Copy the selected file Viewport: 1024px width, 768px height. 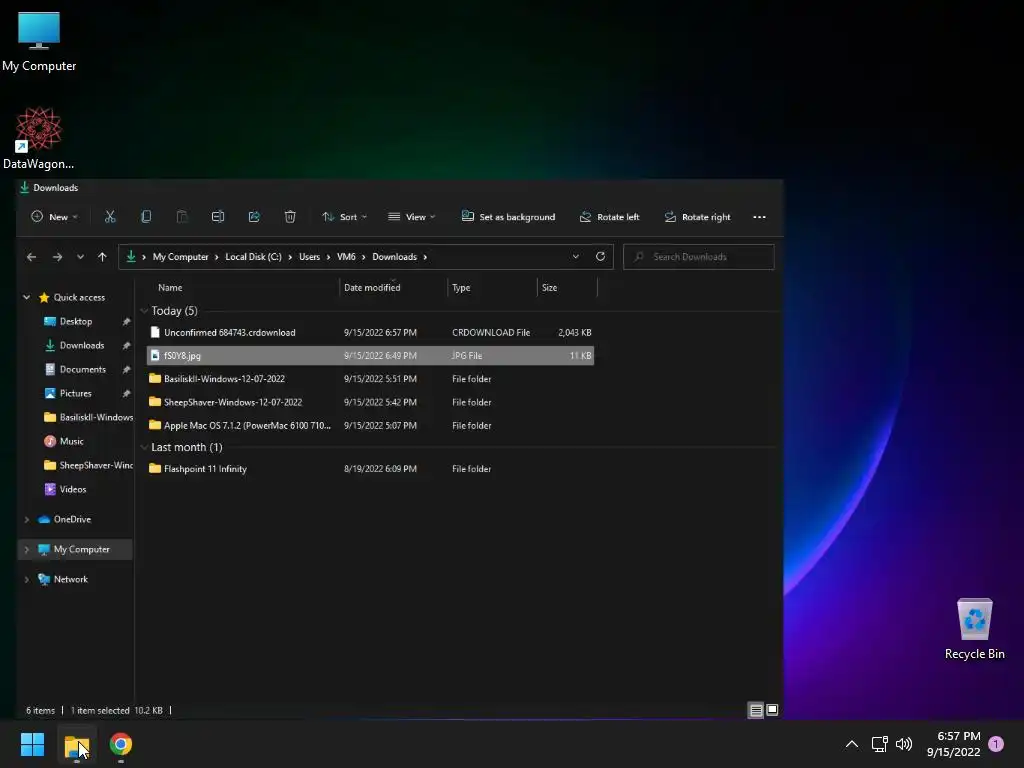(x=146, y=217)
